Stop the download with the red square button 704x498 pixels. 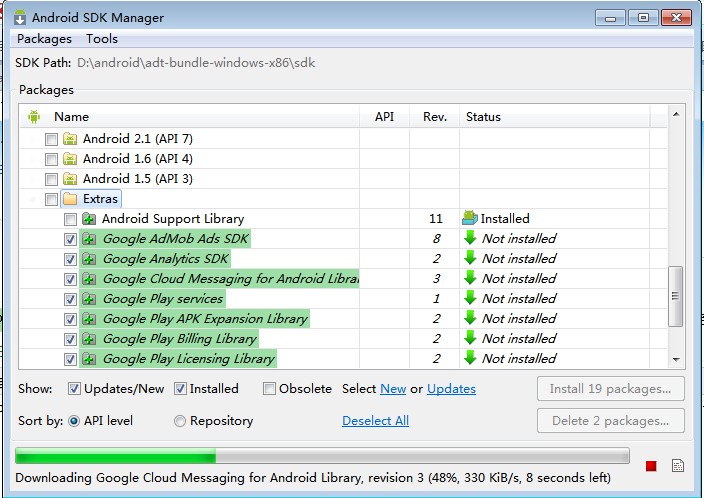point(651,466)
